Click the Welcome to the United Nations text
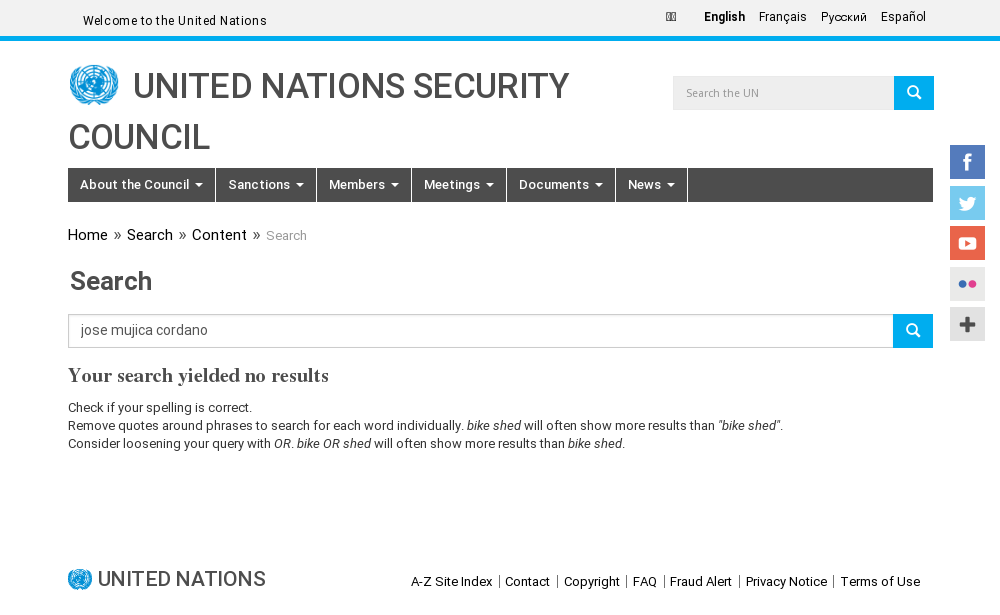This screenshot has height=615, width=1000. [175, 20]
